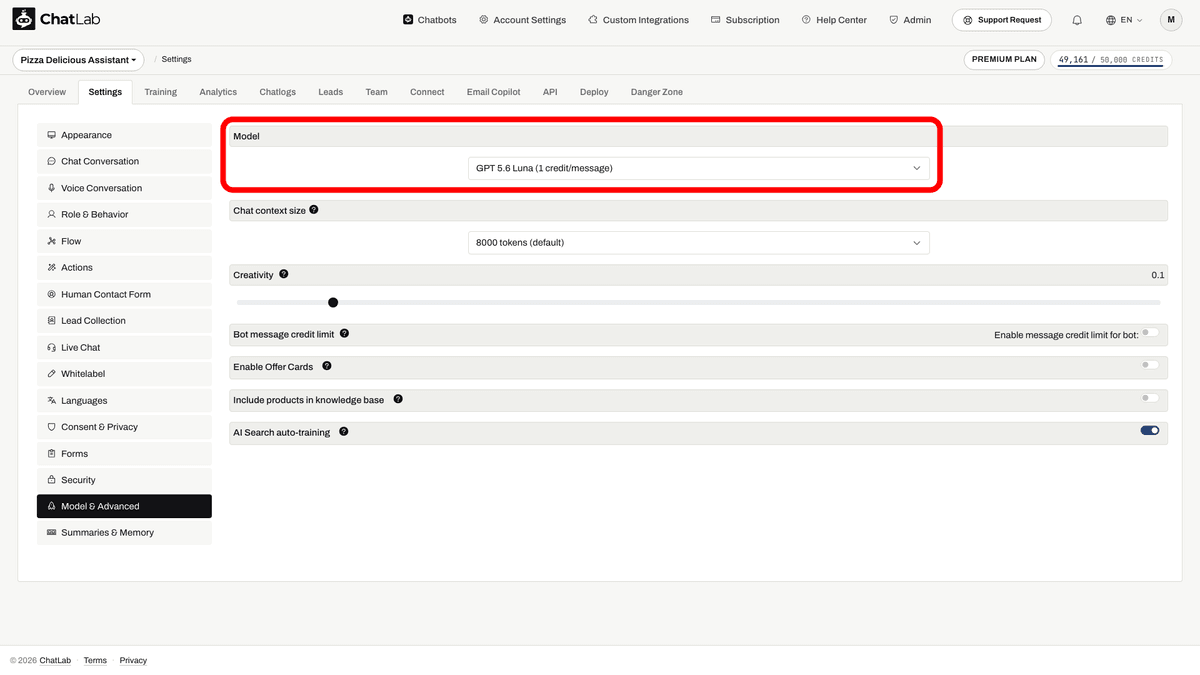The width and height of the screenshot is (1200, 675).
Task: Switch to the Training tab
Action: coord(160,92)
